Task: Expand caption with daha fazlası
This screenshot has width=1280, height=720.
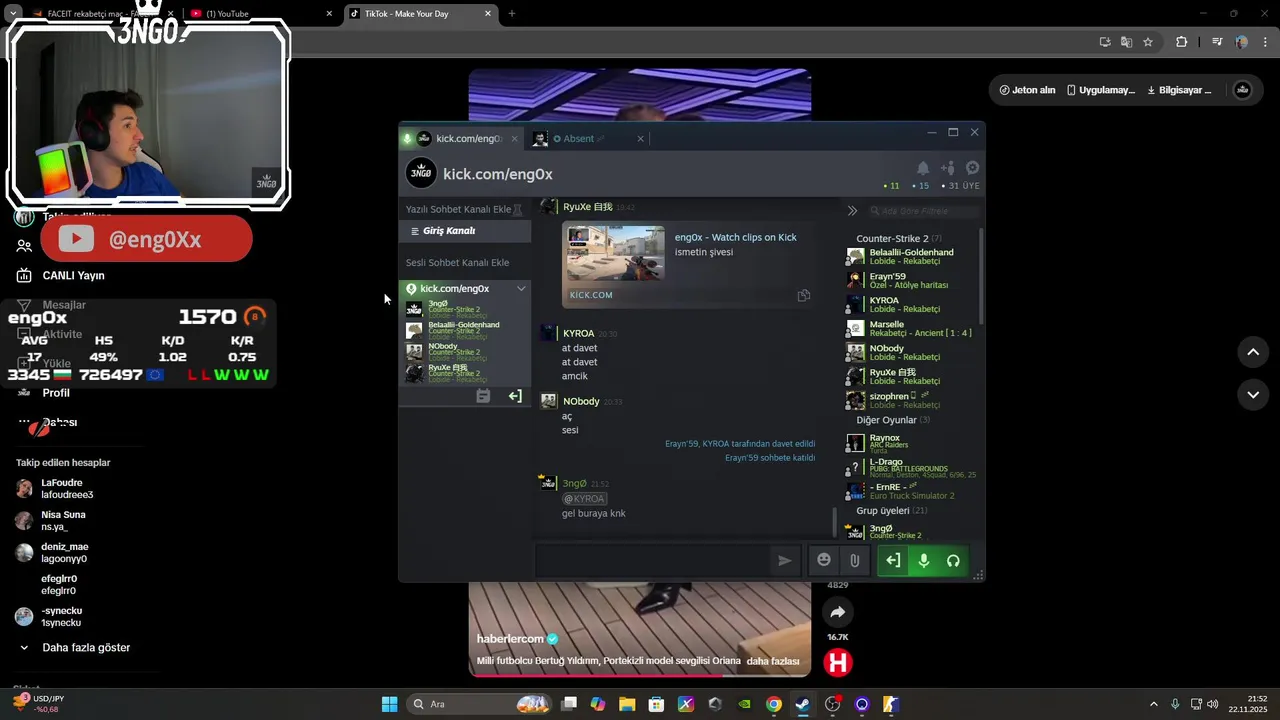Action: coord(773,661)
